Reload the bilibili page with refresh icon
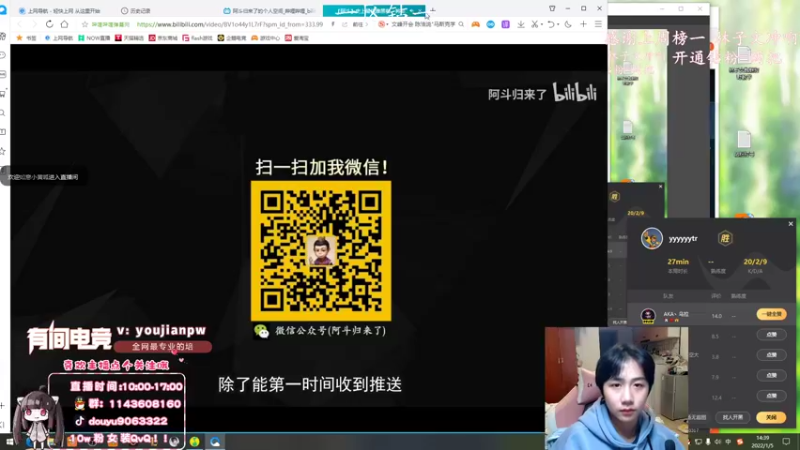Image resolution: width=800 pixels, height=450 pixels. 49,24
